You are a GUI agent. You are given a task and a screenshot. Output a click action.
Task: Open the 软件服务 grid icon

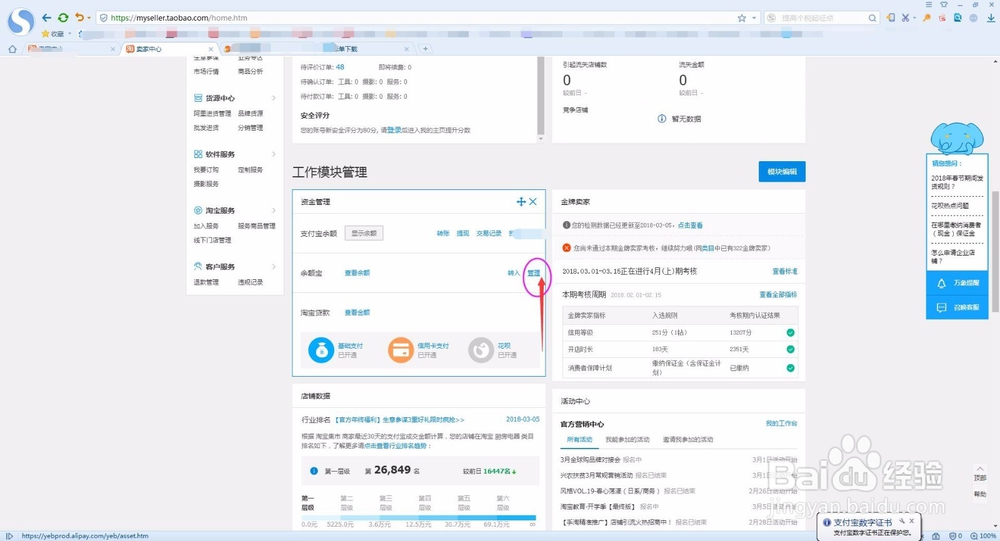198,154
